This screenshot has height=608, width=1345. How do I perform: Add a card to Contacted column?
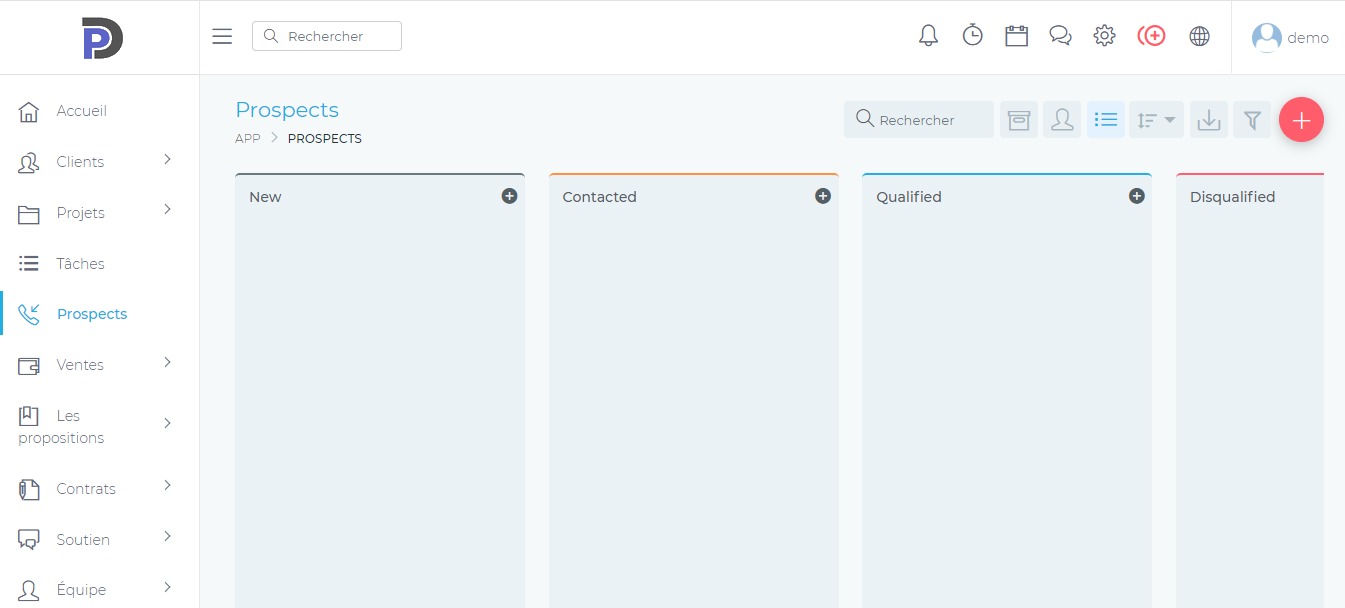[823, 196]
